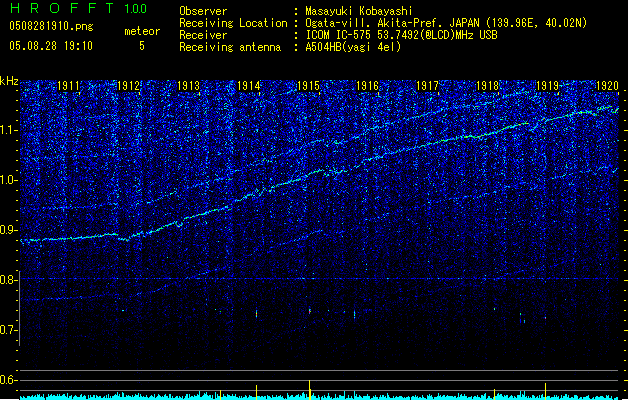The width and height of the screenshot is (629, 400).
Task: Click the 1.1 frequency axis label
Action: (9, 130)
